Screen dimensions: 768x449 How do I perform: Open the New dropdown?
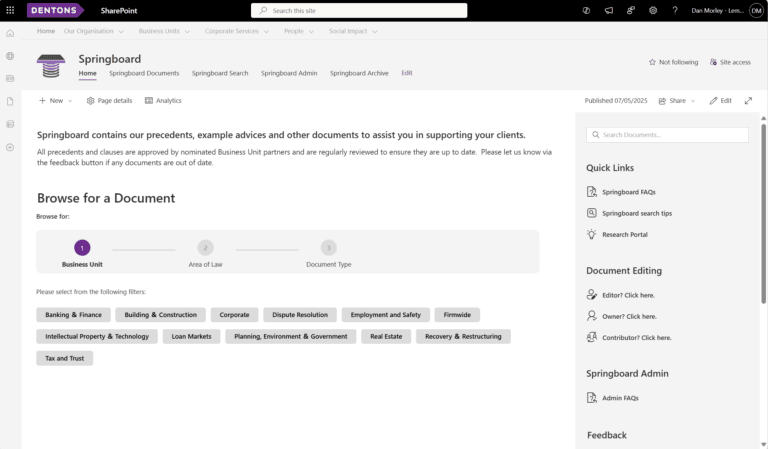(x=56, y=101)
